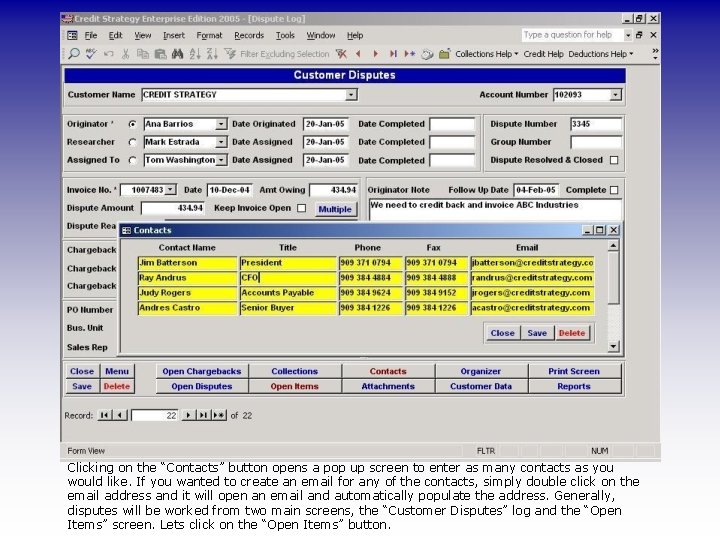Viewport: 720px width, 540px height.
Task: Expand the Assigned To name dropdown
Action: pos(221,160)
